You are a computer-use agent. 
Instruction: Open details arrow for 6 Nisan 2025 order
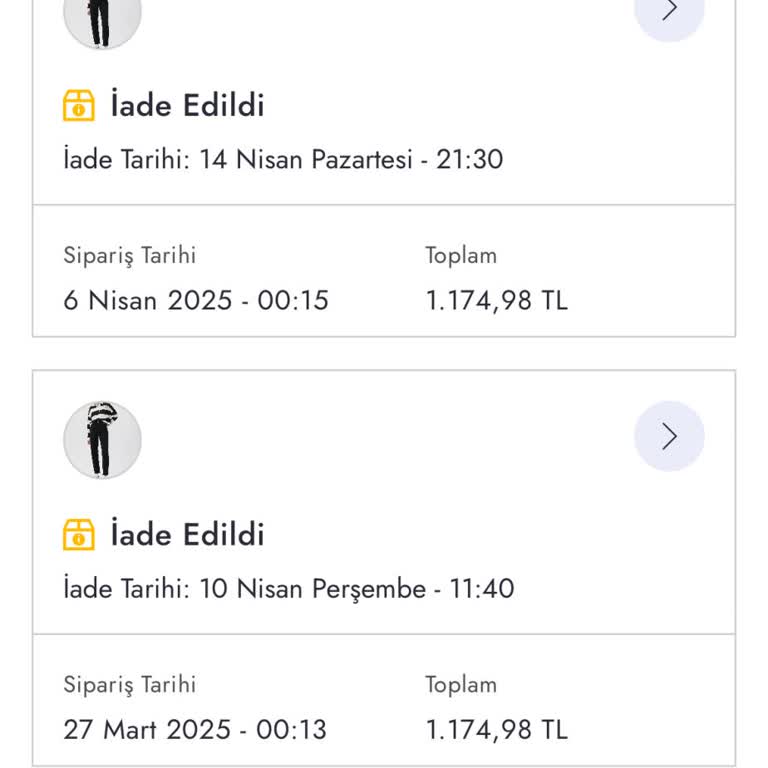669,10
